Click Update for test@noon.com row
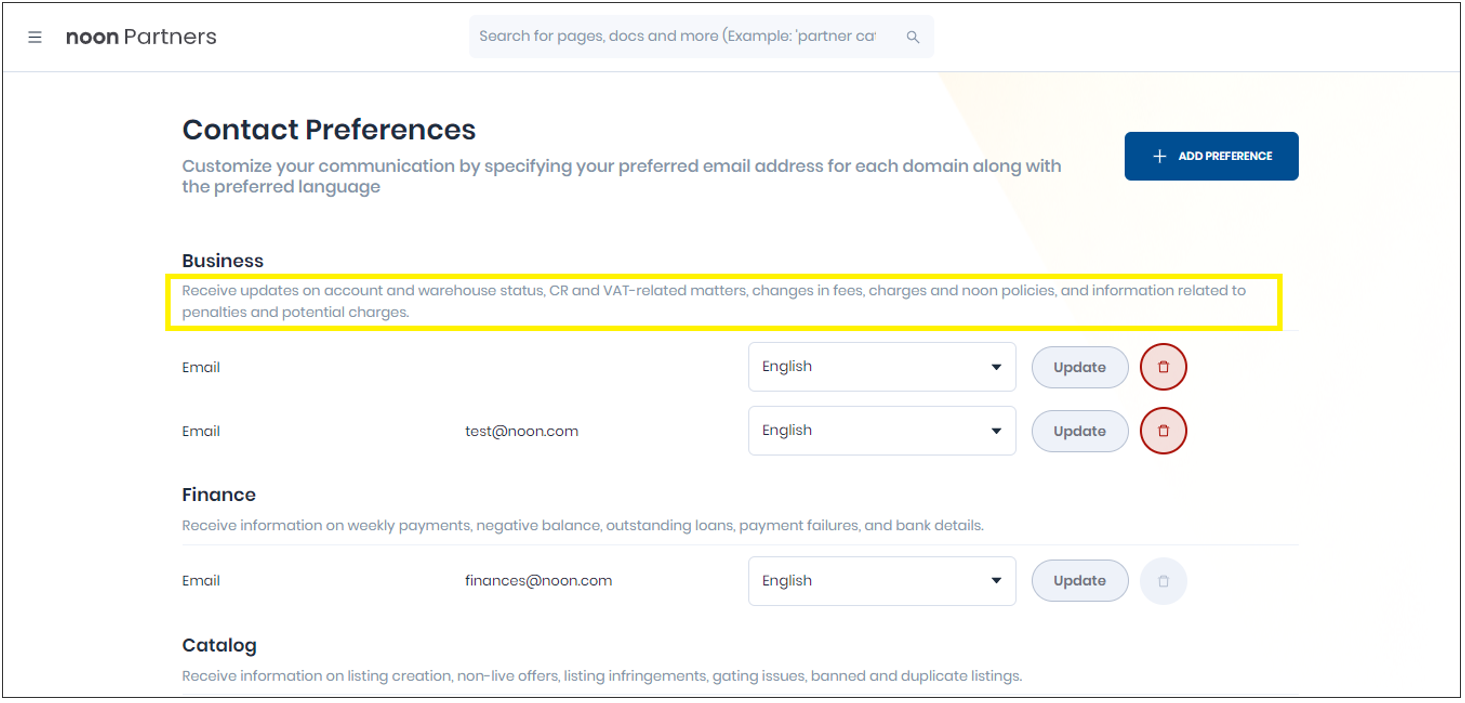 [1080, 431]
